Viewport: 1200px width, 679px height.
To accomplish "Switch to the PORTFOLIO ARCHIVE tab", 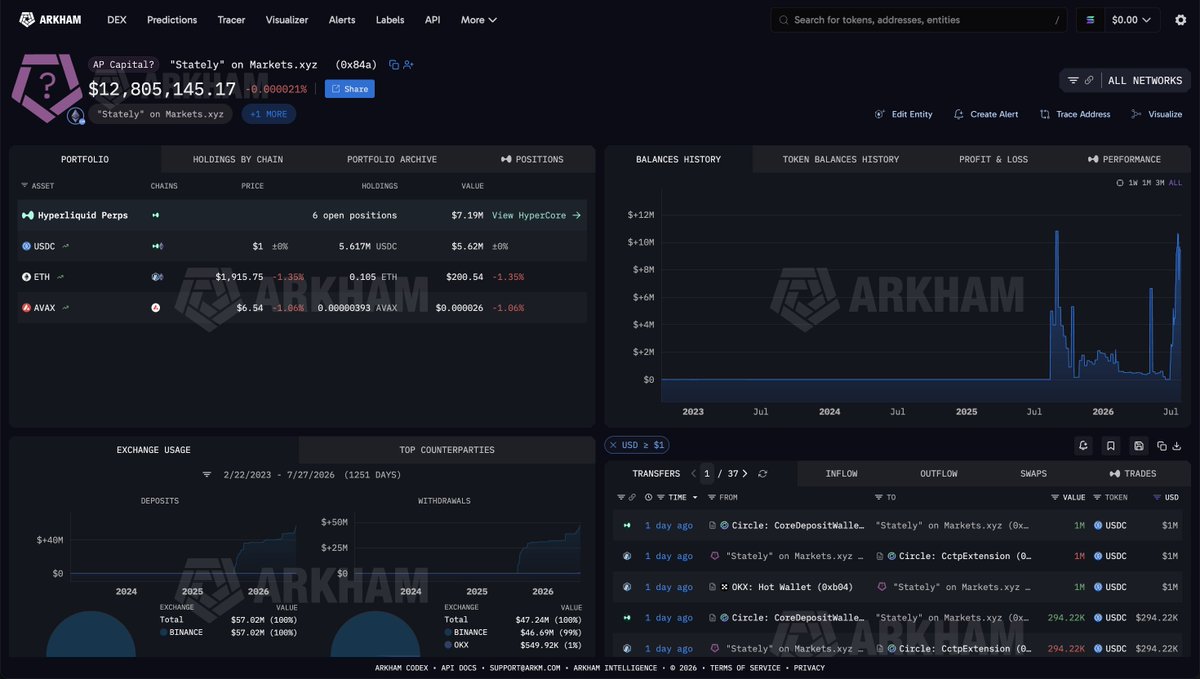I will pos(392,159).
